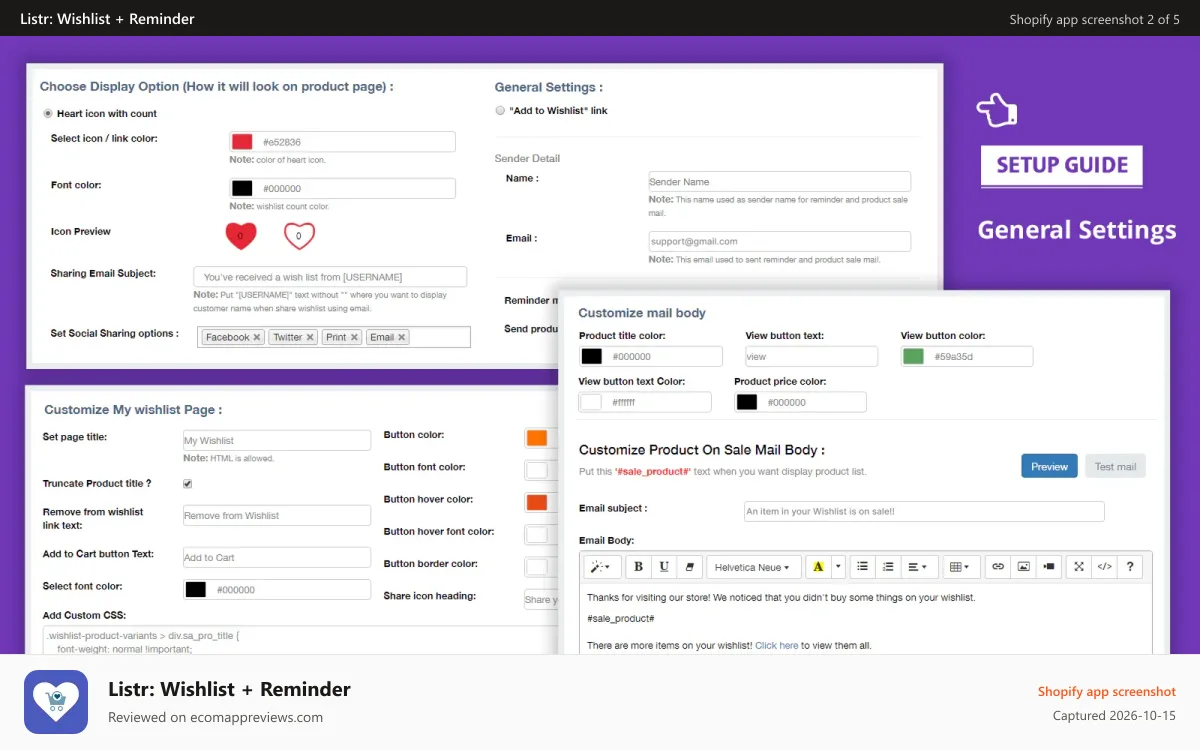Click "Reviewed on ecomappreviews.com" text
The image size is (1200, 750).
point(215,717)
